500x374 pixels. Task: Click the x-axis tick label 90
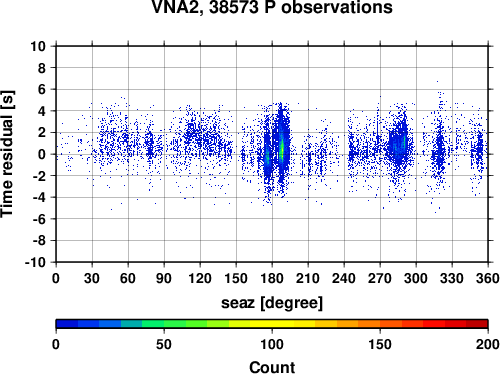coord(164,278)
